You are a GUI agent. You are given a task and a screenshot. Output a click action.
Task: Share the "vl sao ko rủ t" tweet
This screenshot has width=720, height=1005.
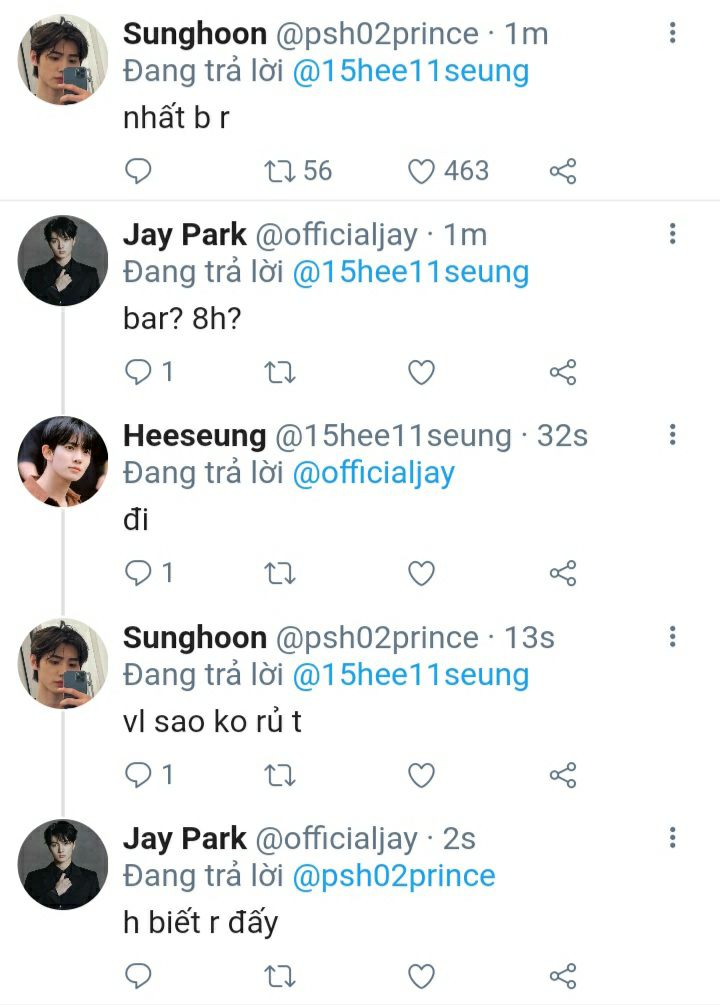pos(563,775)
